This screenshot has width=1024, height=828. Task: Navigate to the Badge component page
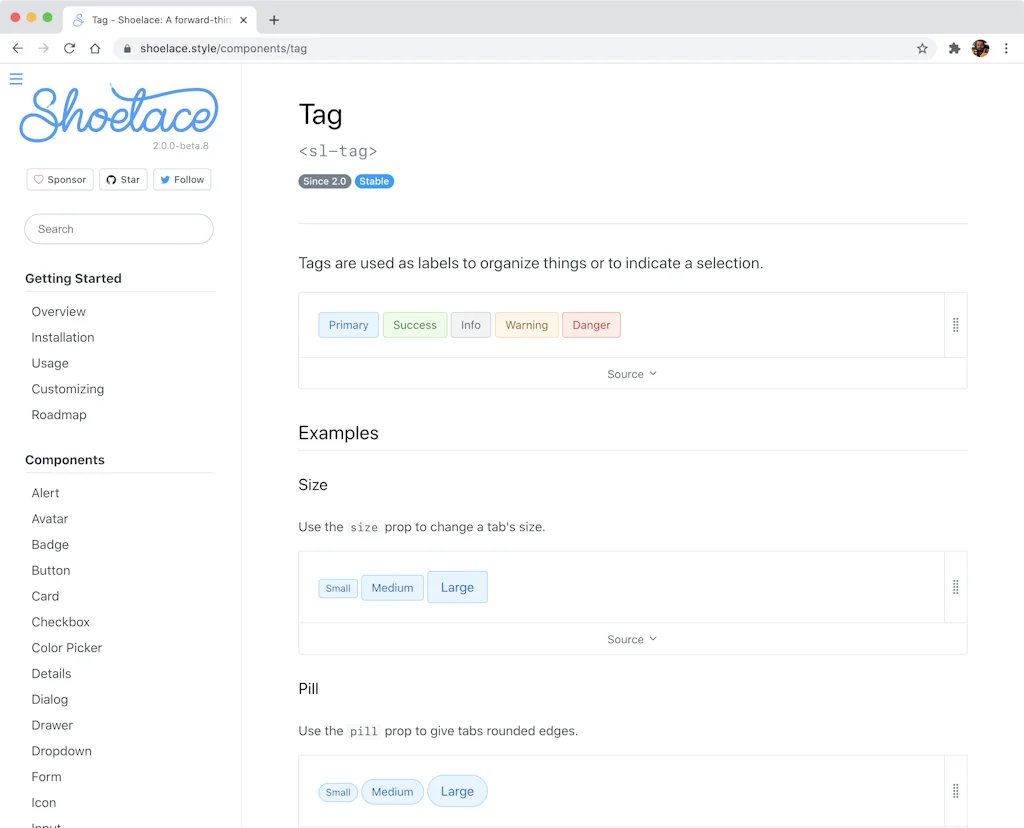(x=50, y=544)
